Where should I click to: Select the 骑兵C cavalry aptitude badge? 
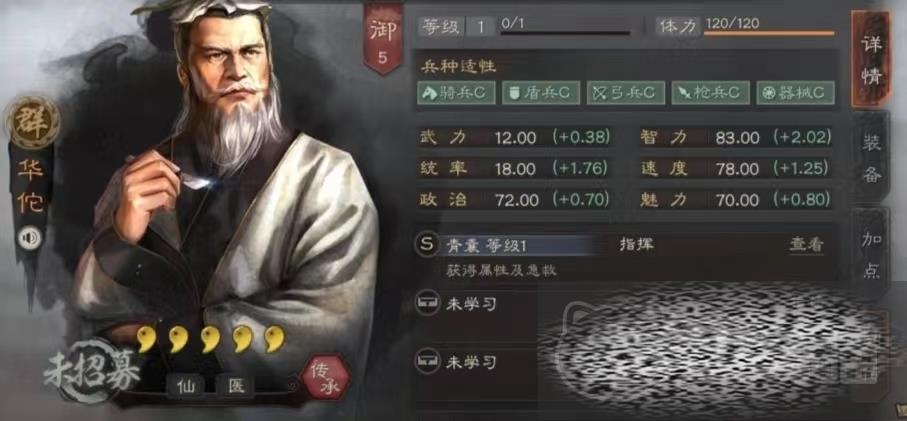pyautogui.click(x=456, y=93)
